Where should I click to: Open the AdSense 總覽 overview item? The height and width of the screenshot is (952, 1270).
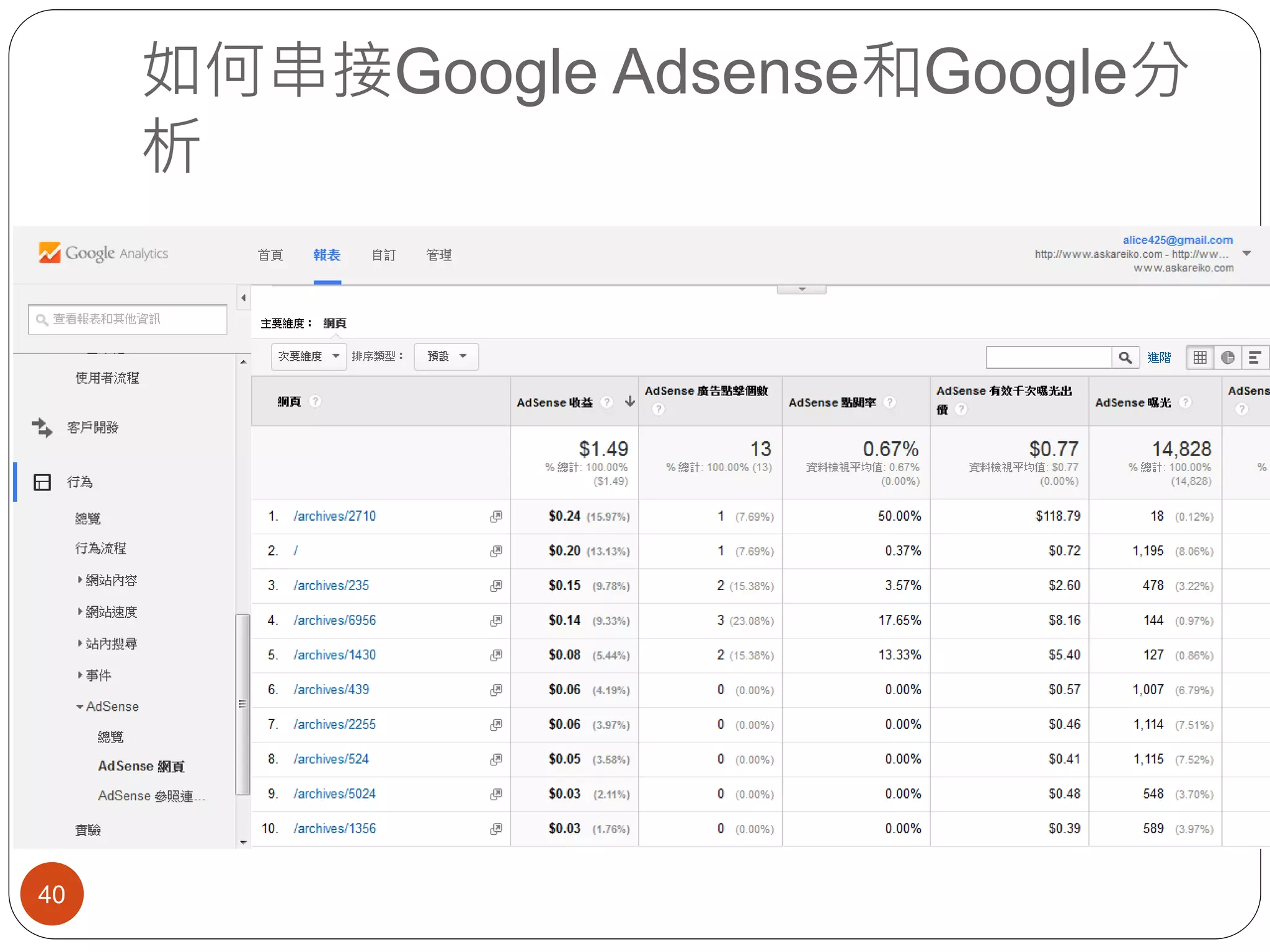click(110, 736)
